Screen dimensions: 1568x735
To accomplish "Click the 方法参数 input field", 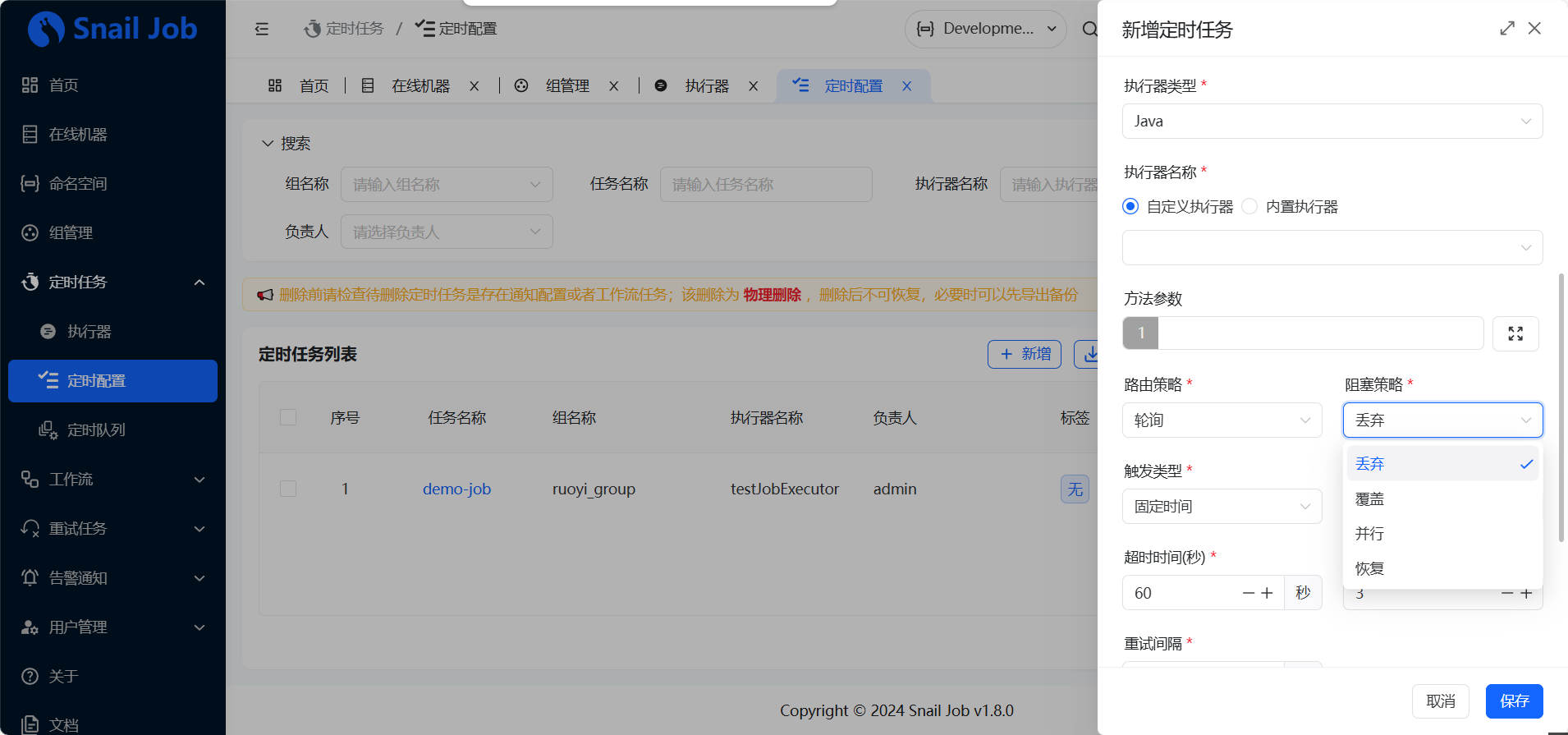I will point(1319,333).
